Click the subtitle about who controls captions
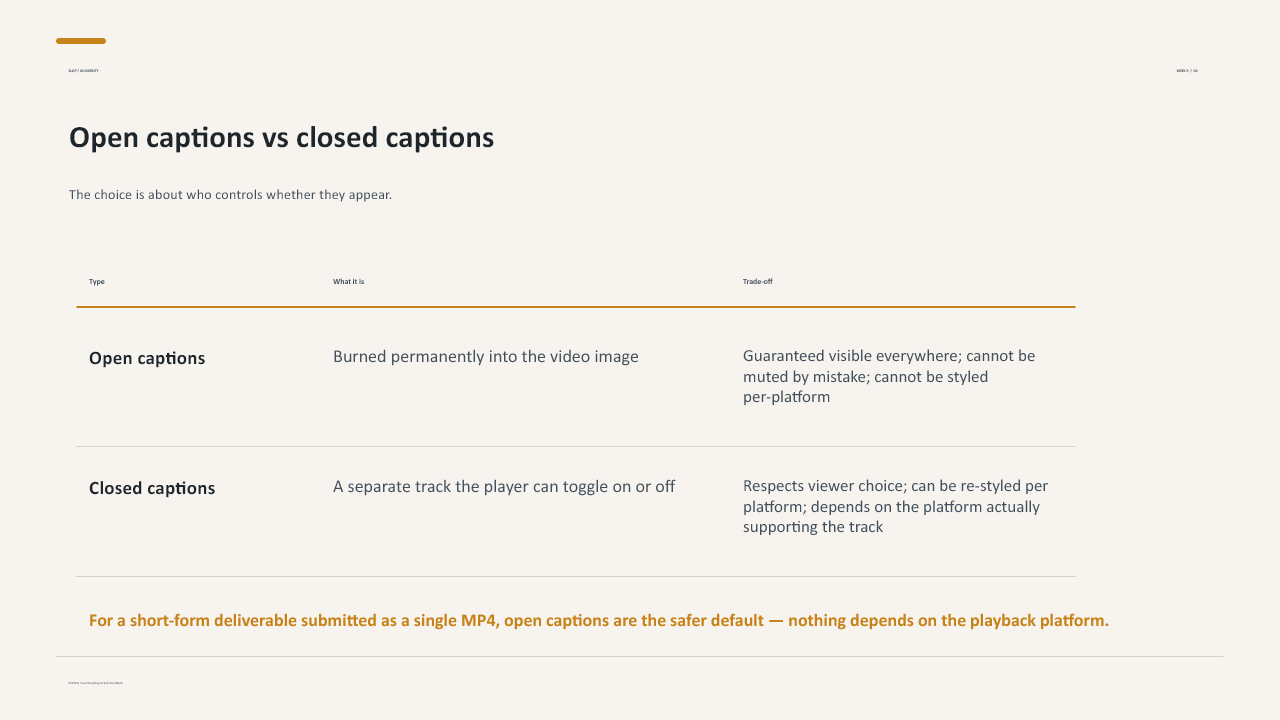This screenshot has width=1280, height=720. click(230, 195)
